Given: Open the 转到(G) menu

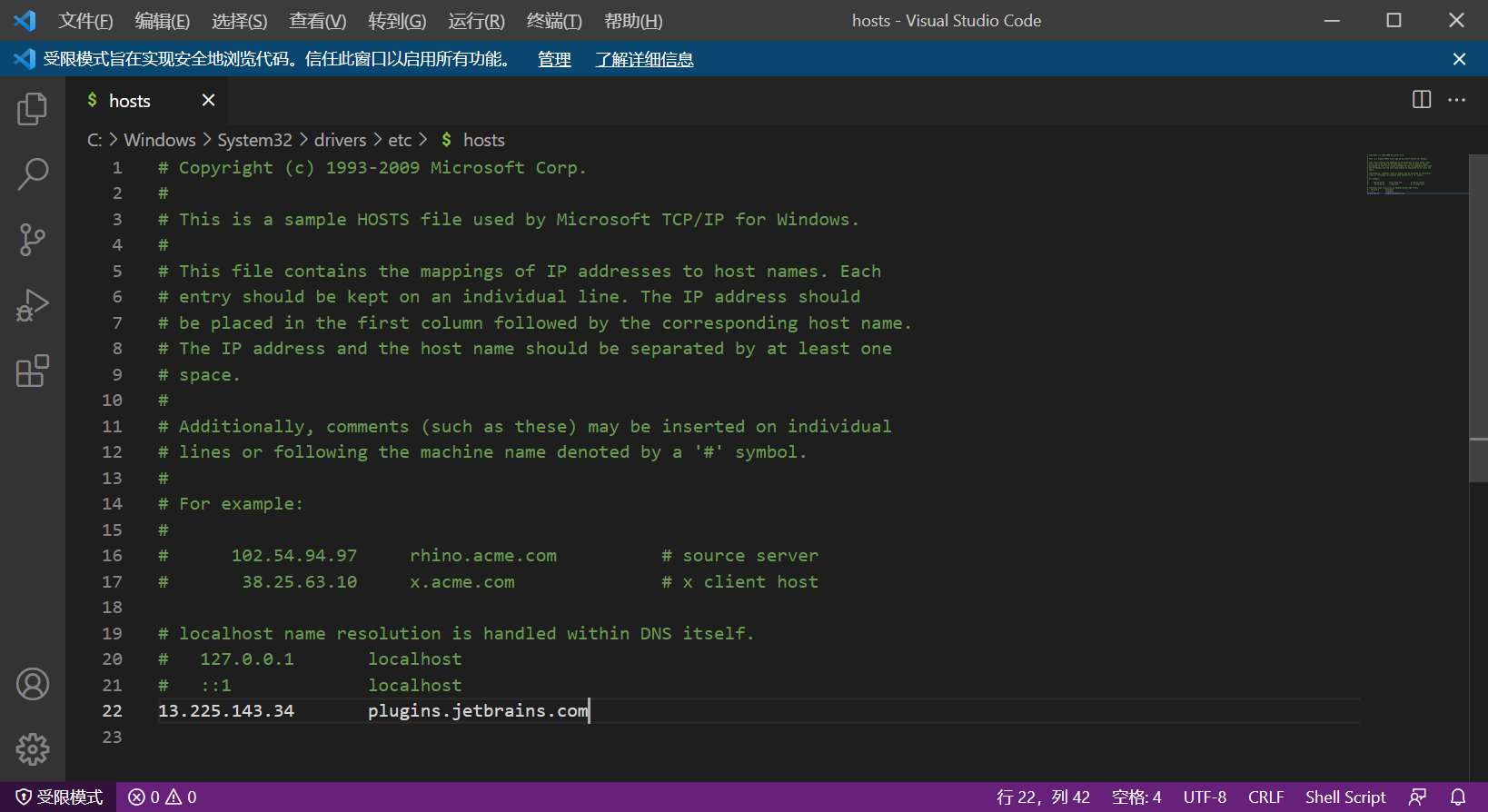Looking at the screenshot, I should click(397, 21).
